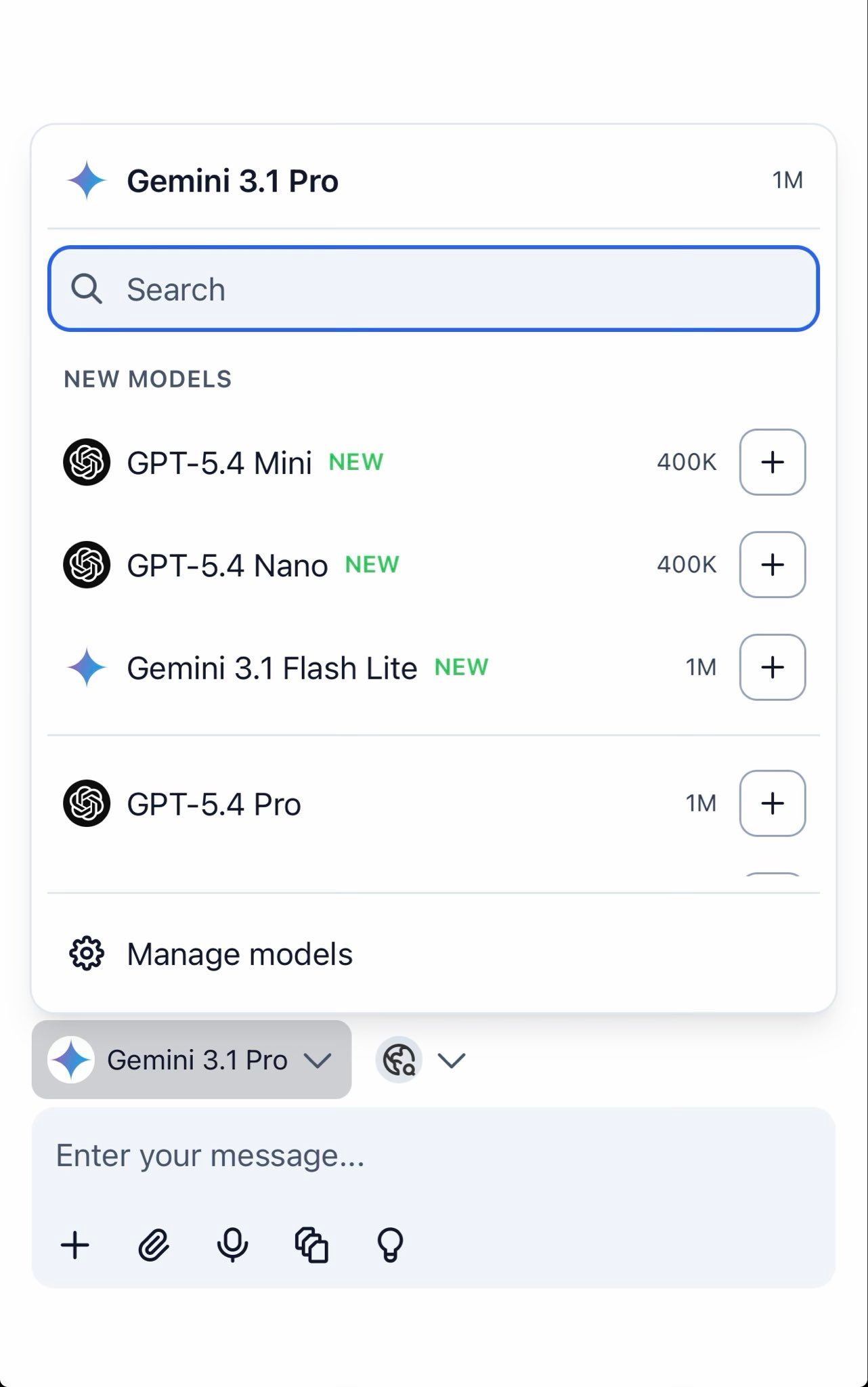Start voice input with microphone icon
The width and height of the screenshot is (868, 1387).
(x=232, y=1245)
